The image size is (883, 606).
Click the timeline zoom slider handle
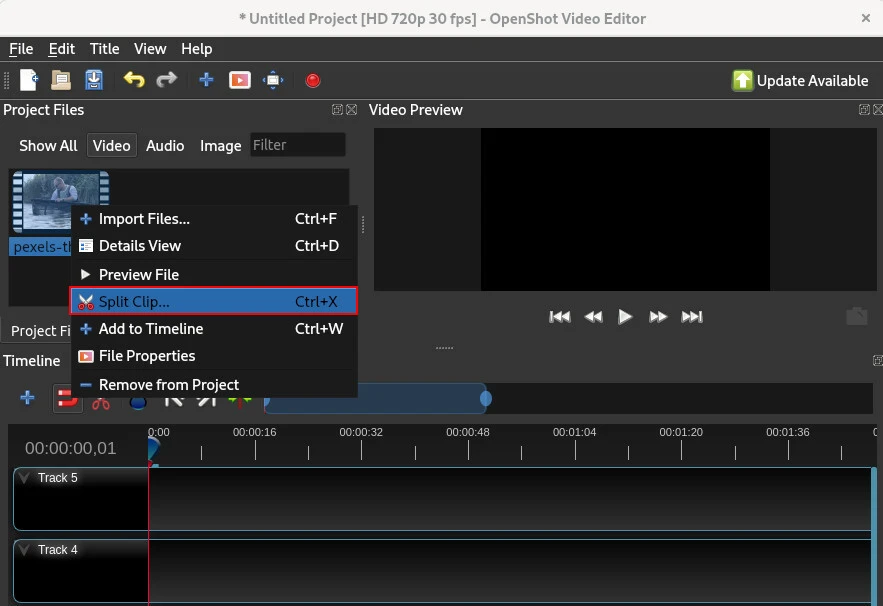coord(486,399)
